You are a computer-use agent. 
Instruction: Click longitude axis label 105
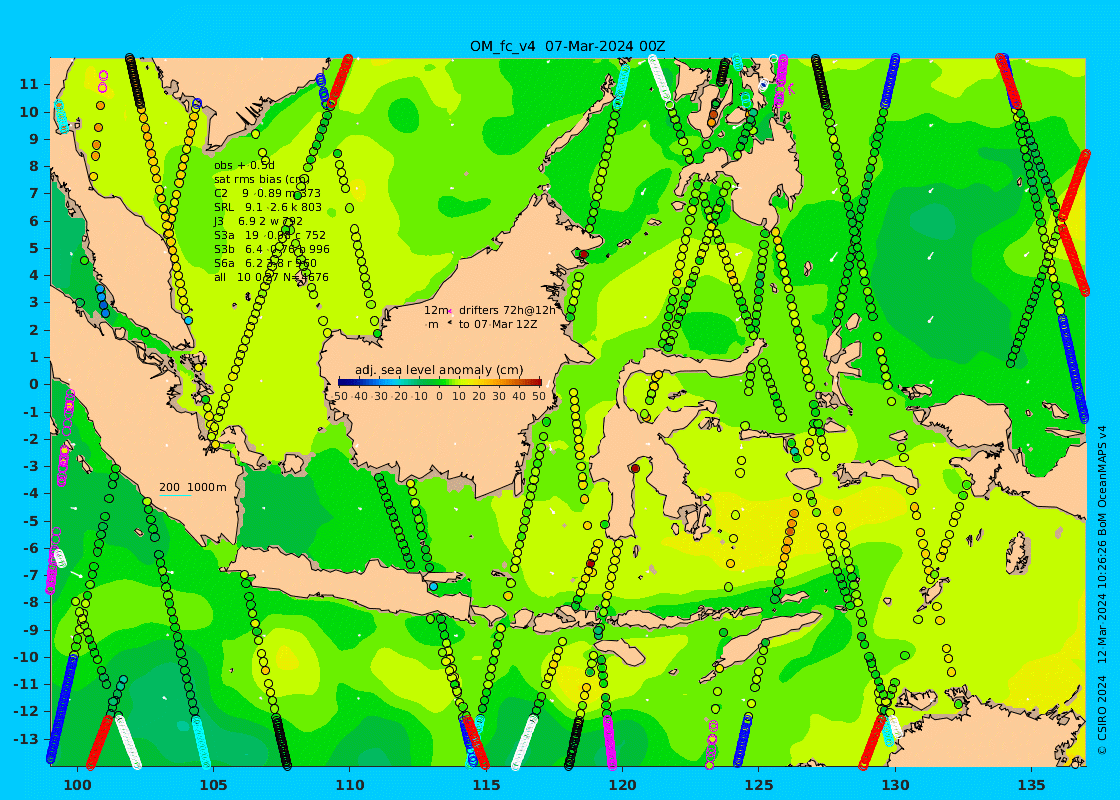click(214, 786)
